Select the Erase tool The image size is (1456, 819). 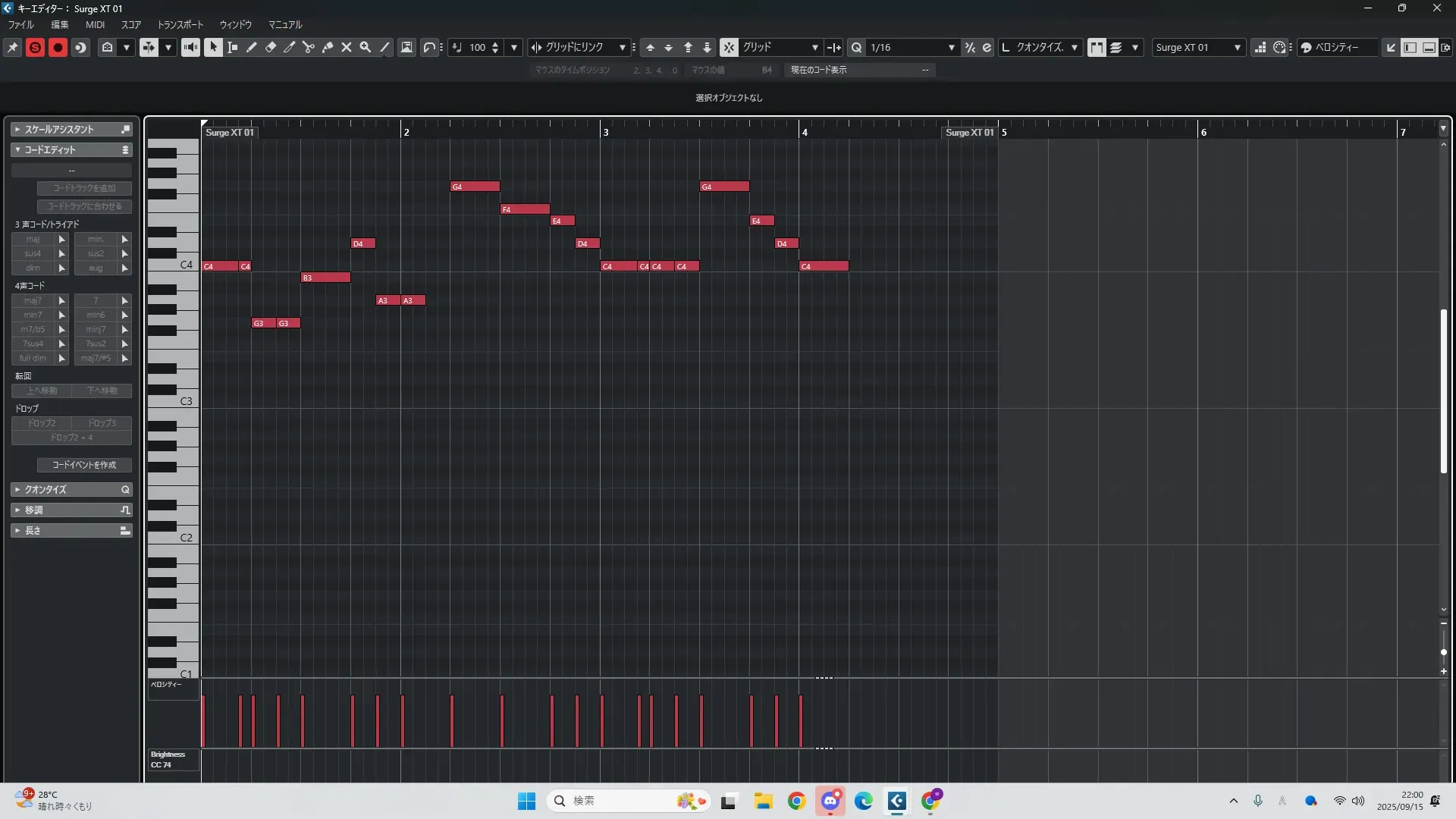point(271,47)
